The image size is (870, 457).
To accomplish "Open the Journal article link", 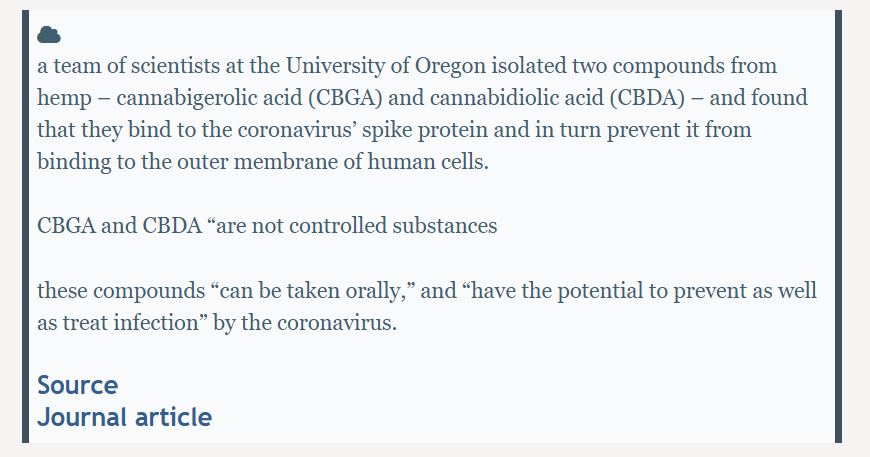I will coord(124,417).
